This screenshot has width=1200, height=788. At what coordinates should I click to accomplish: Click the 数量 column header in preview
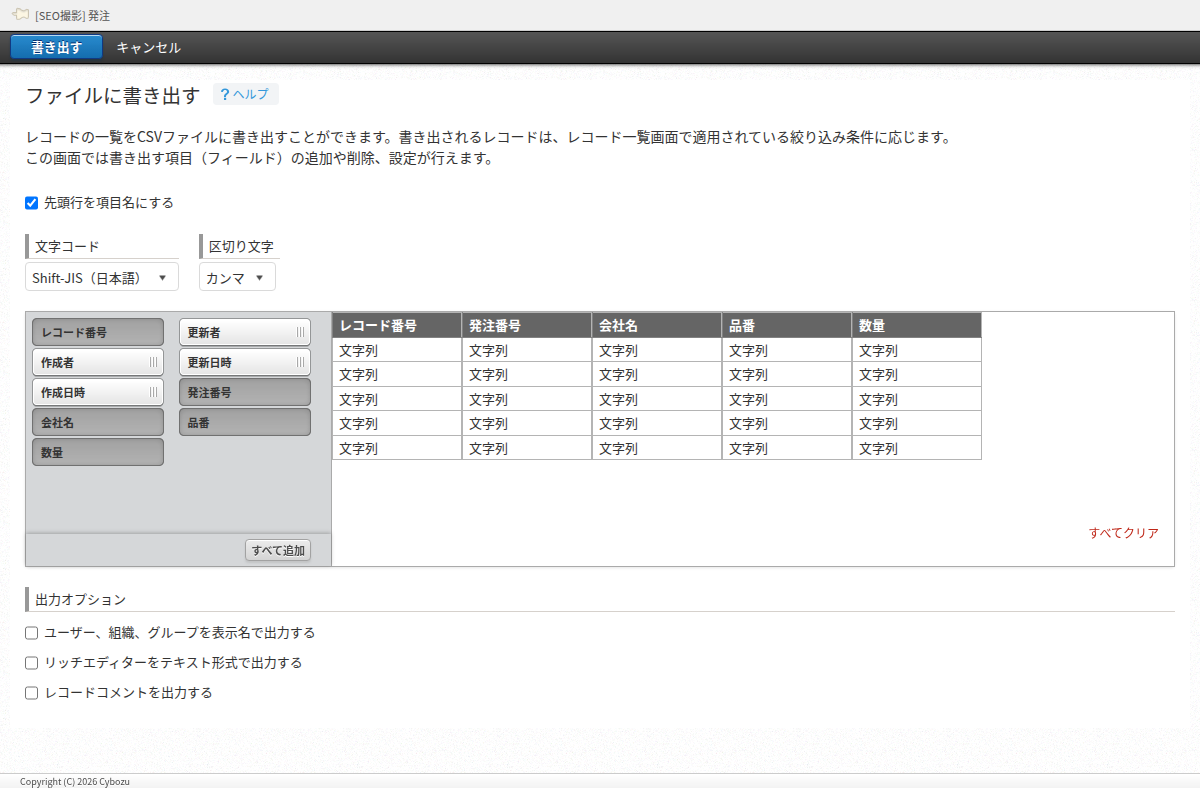pos(917,325)
